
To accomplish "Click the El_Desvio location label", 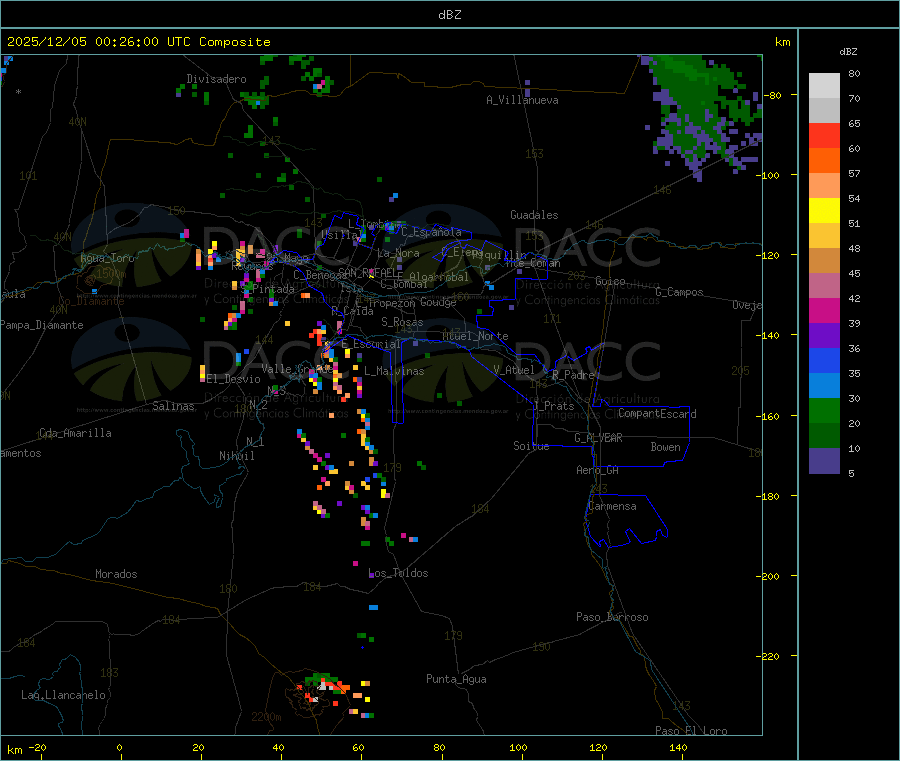I will 233,379.
